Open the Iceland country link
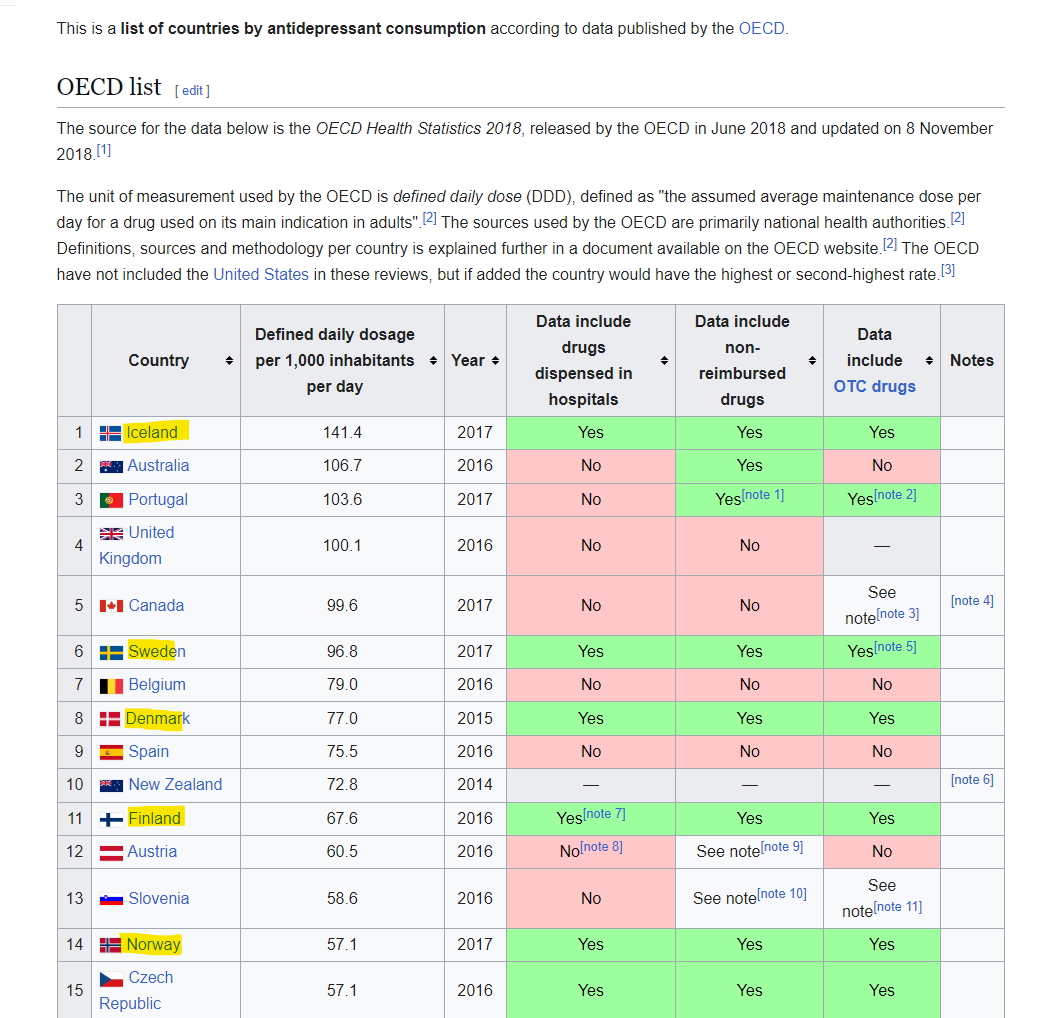Screen dimensions: 1039x1018 click(152, 433)
